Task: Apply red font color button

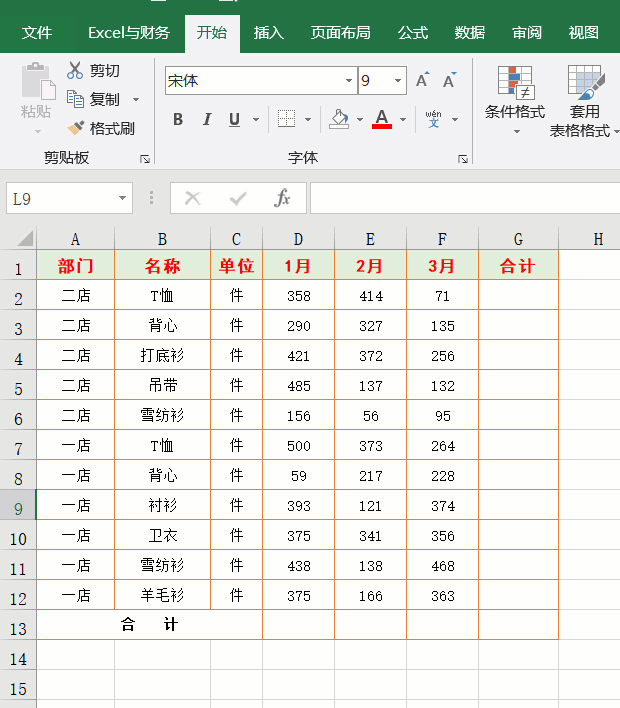Action: [x=382, y=119]
